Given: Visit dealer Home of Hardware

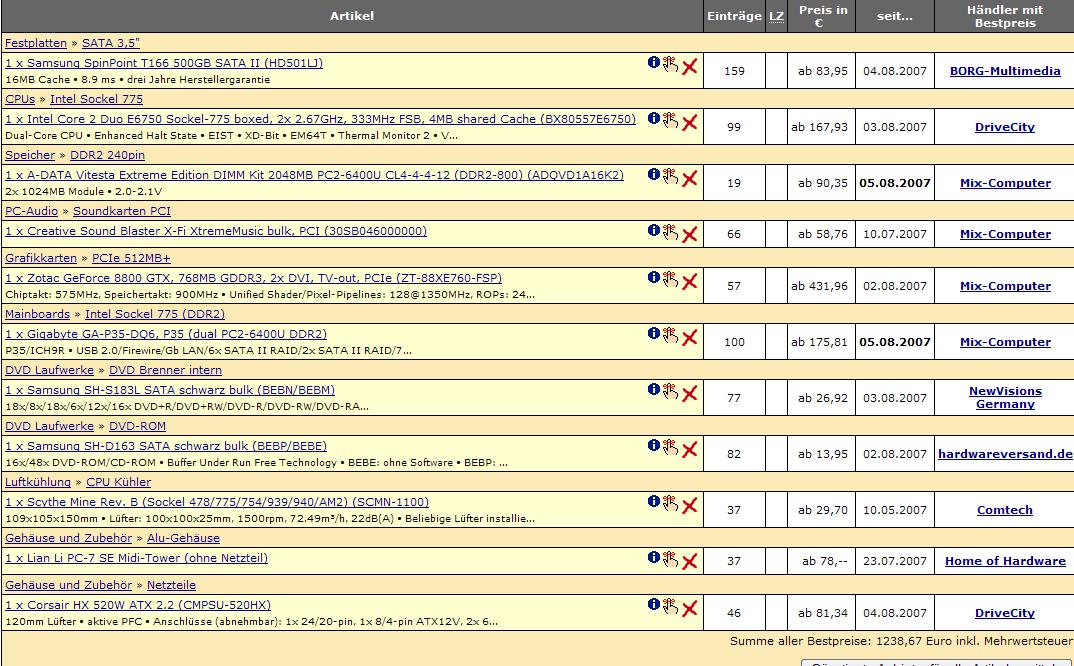Looking at the screenshot, I should 1005,561.
